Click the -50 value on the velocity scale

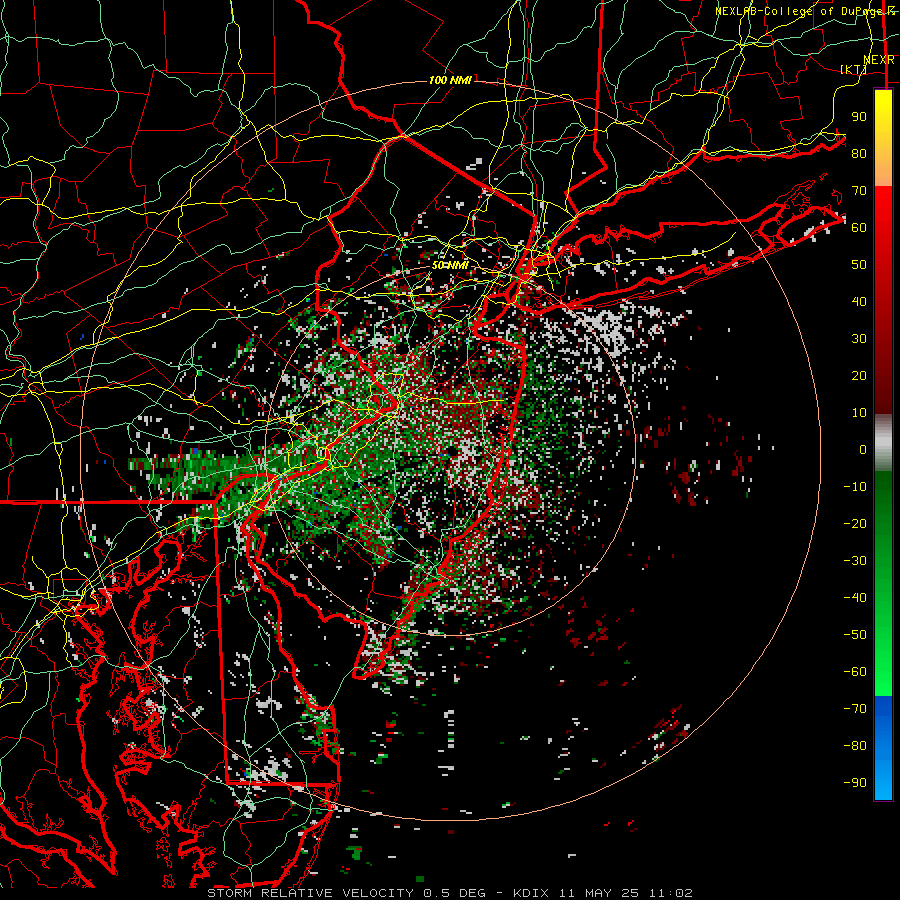pos(855,635)
